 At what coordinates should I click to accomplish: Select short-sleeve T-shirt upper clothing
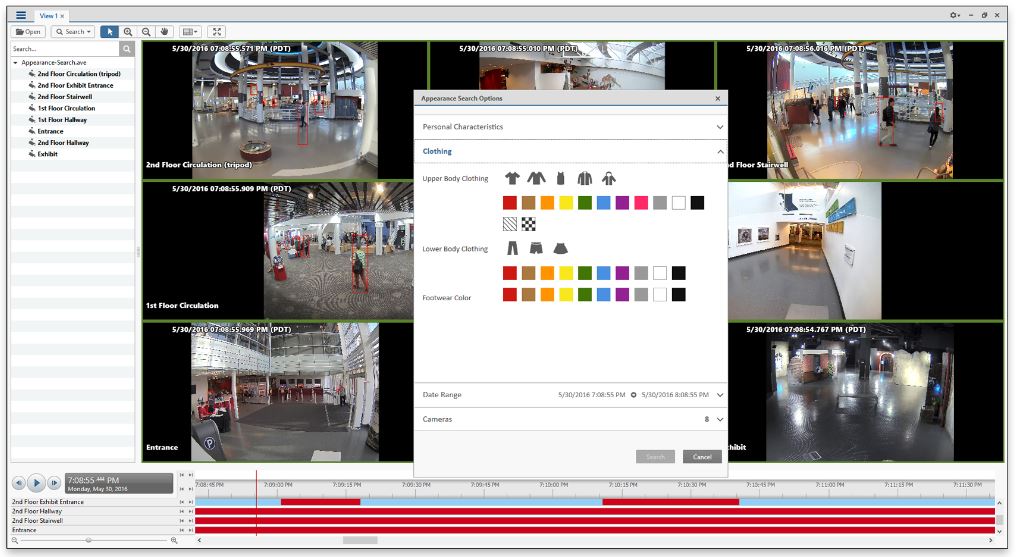coord(512,178)
